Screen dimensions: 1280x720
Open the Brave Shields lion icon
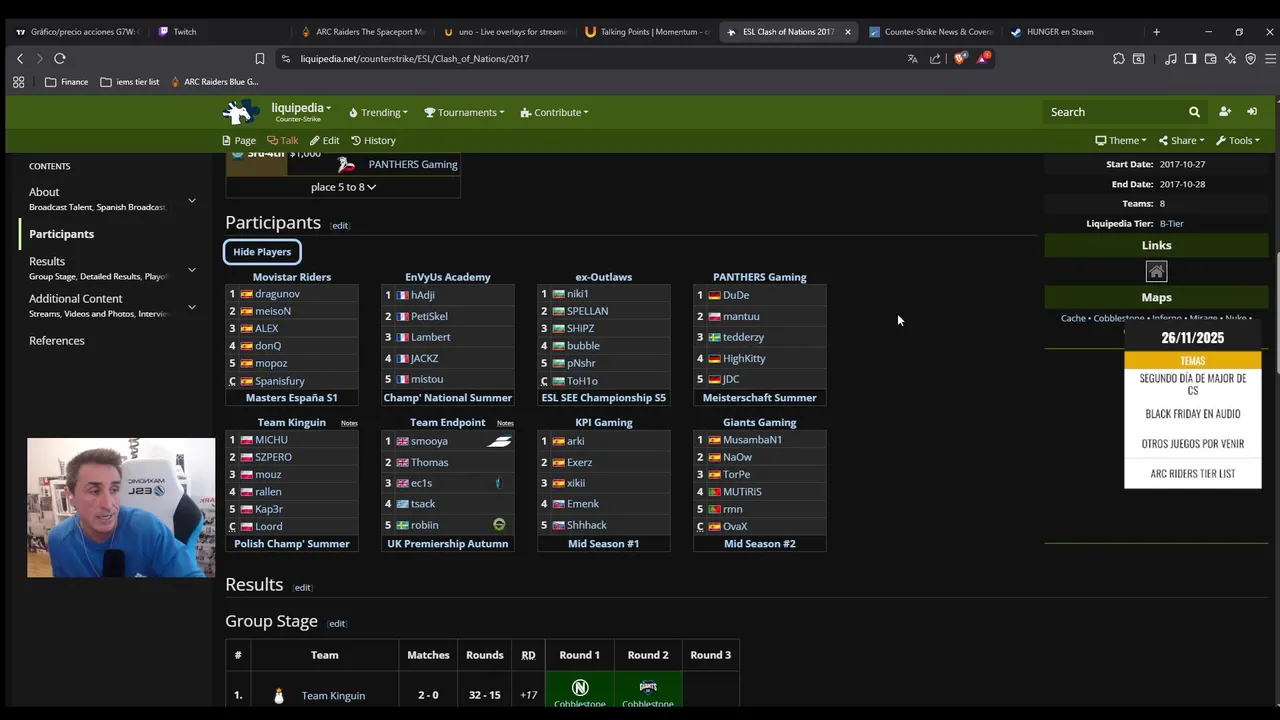click(960, 59)
